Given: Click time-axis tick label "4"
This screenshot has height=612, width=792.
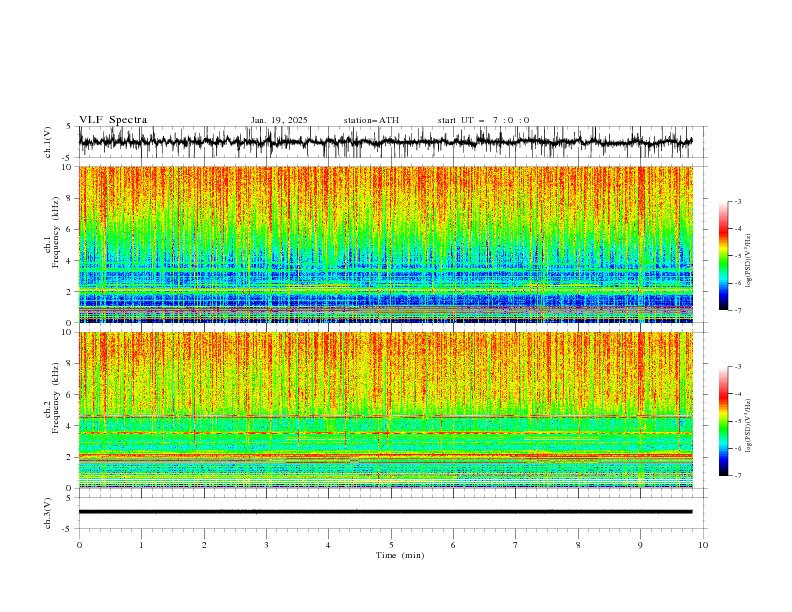Looking at the screenshot, I should tap(328, 545).
